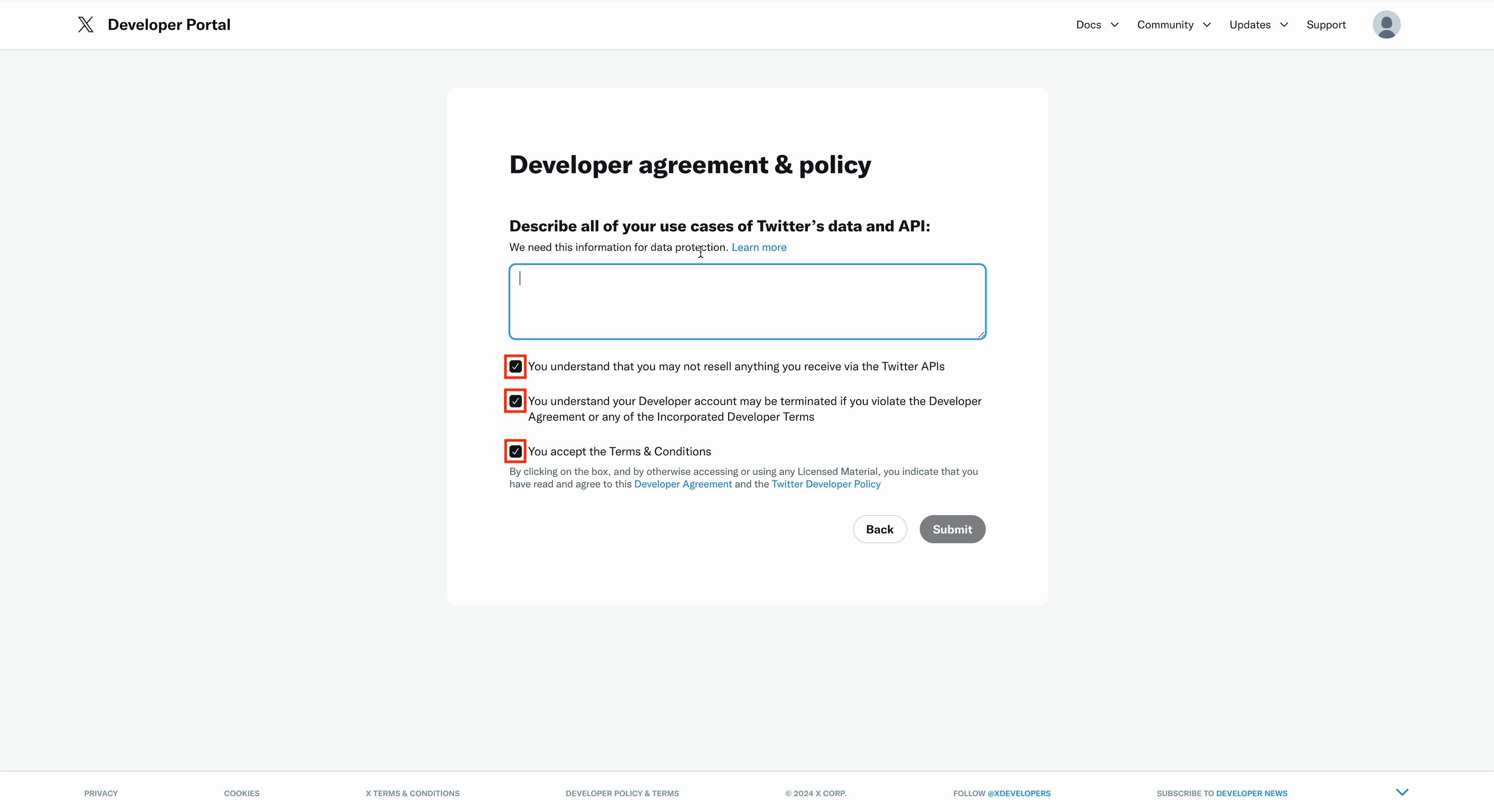
Task: Select Support in the top navigation
Action: (x=1326, y=25)
